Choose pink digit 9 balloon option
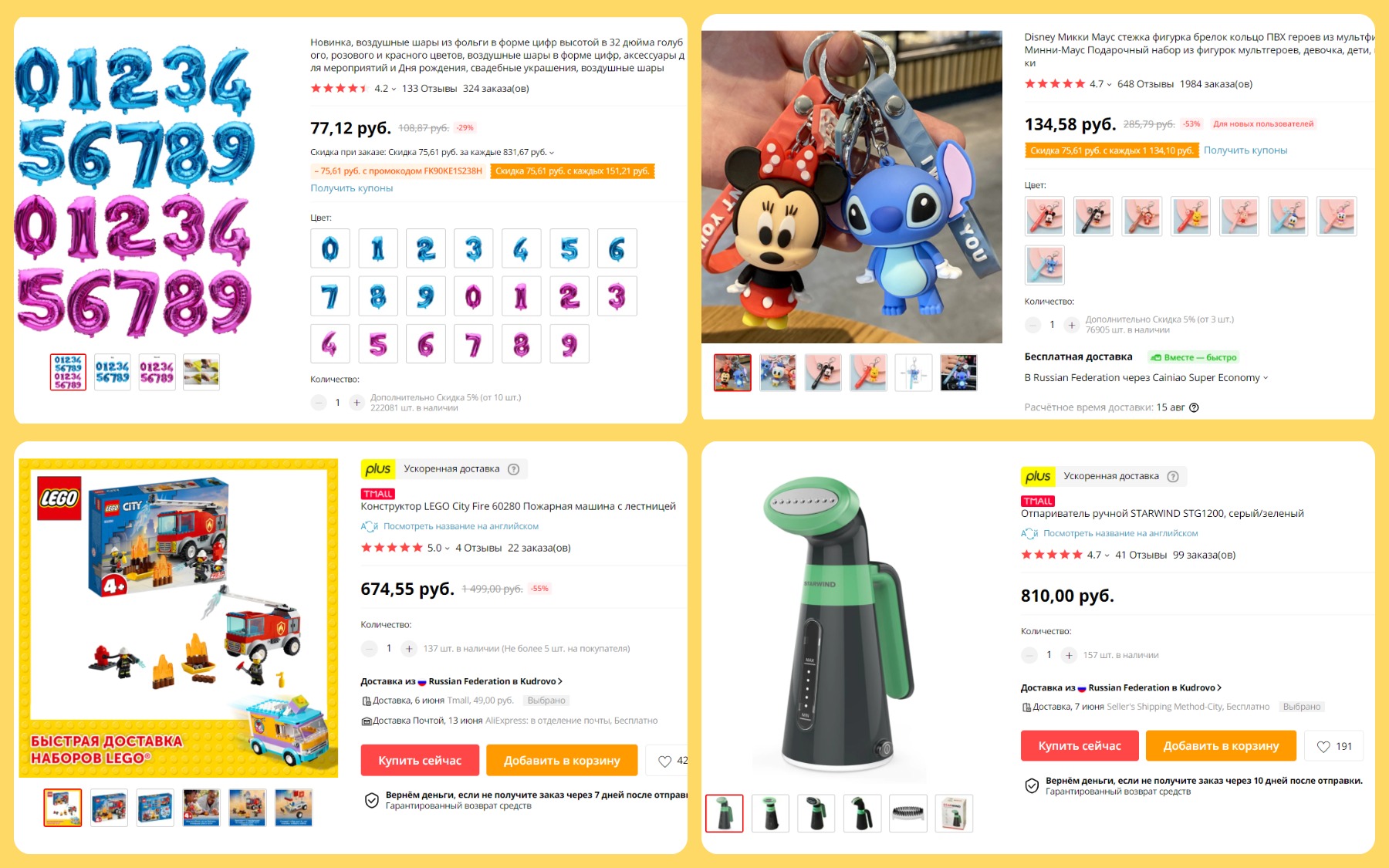 (x=569, y=344)
